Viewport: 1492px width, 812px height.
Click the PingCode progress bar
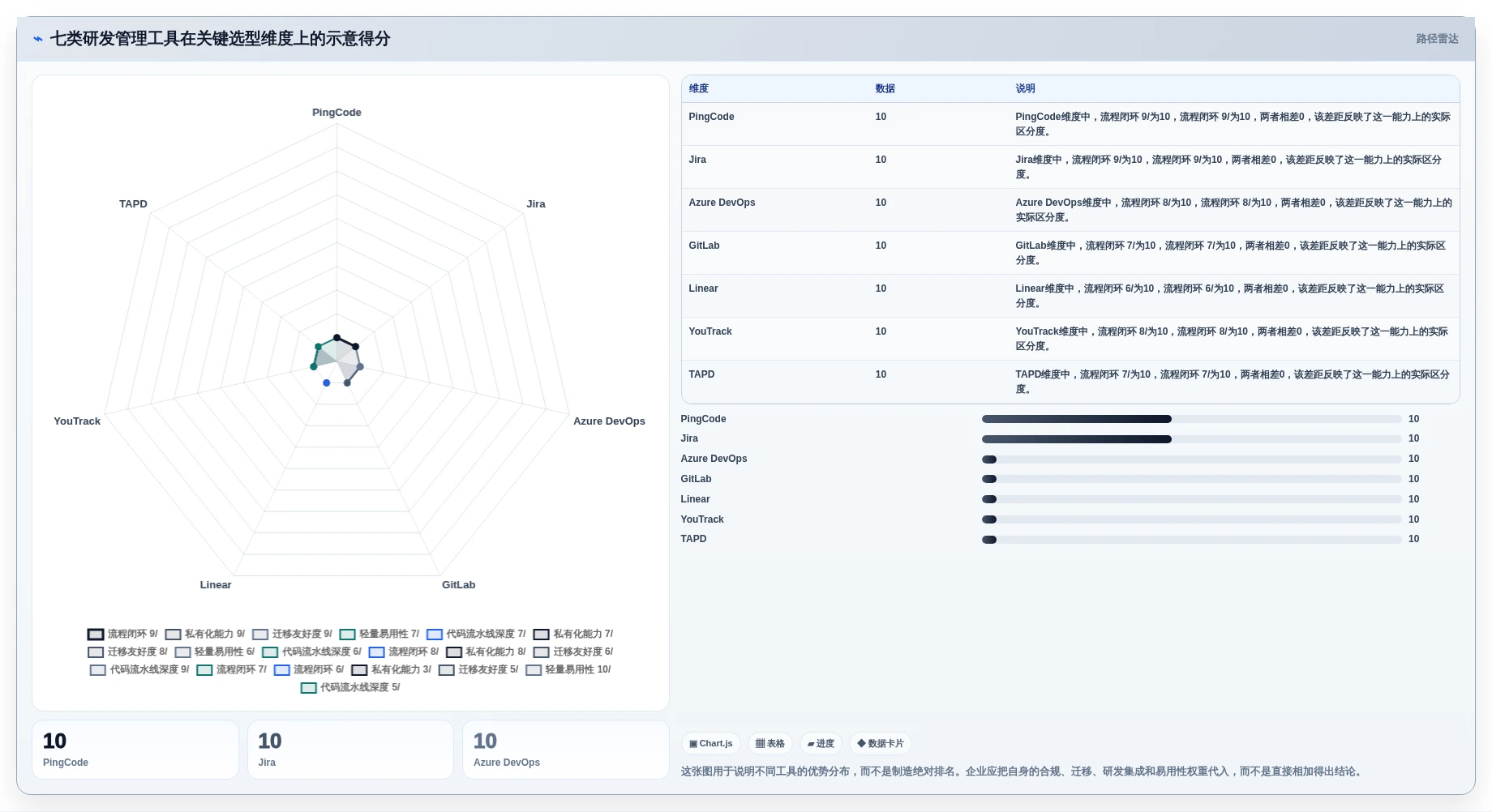(1191, 419)
